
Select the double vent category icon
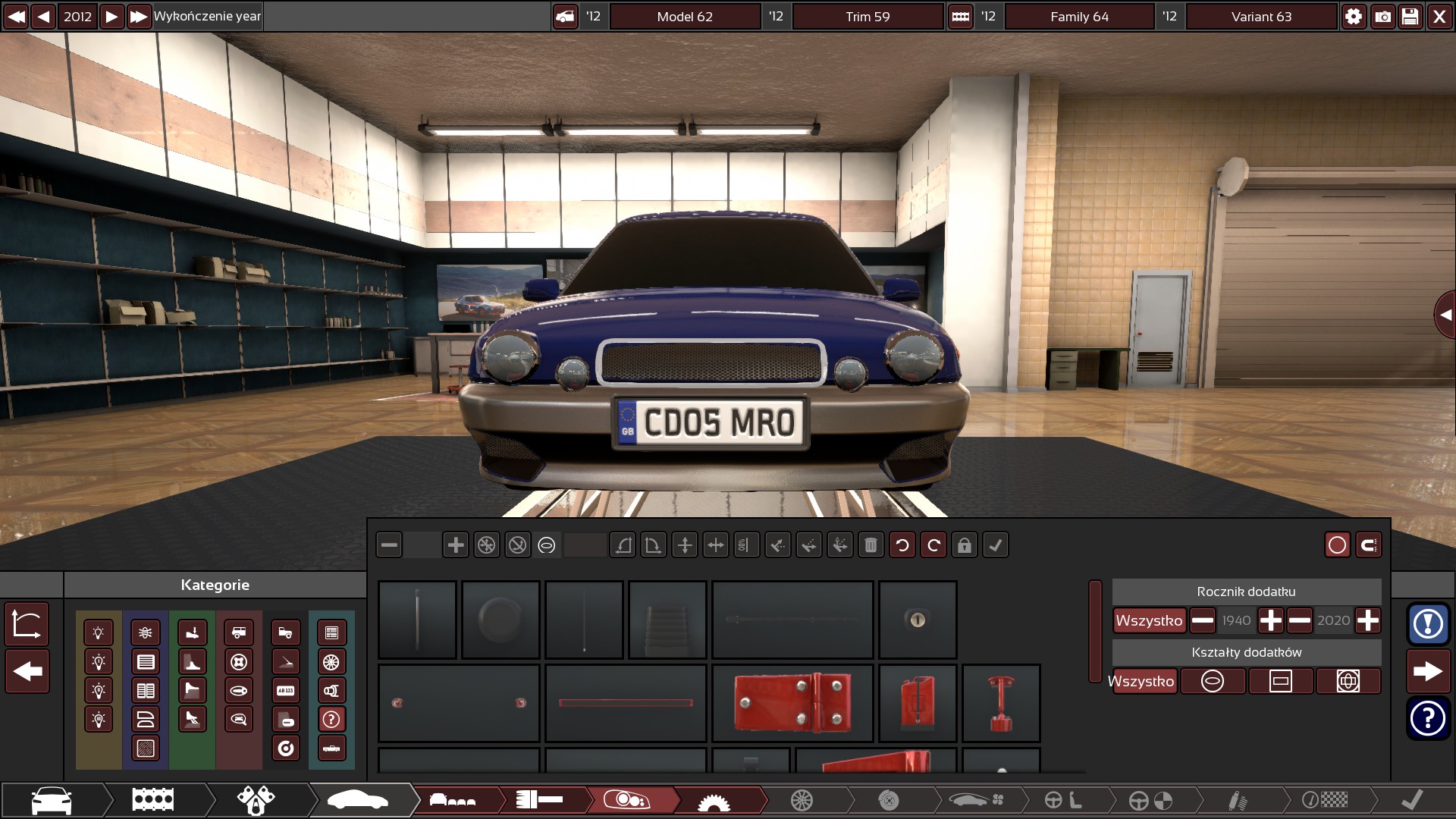pos(146,690)
